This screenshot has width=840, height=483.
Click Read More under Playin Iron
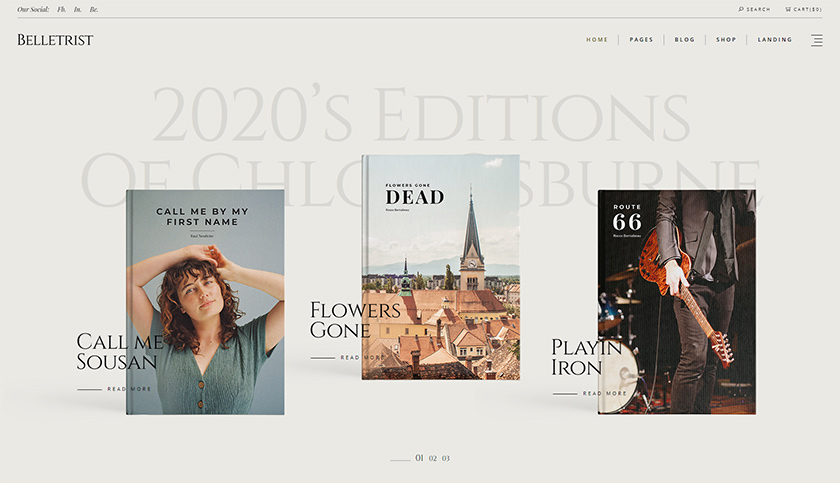(604, 393)
